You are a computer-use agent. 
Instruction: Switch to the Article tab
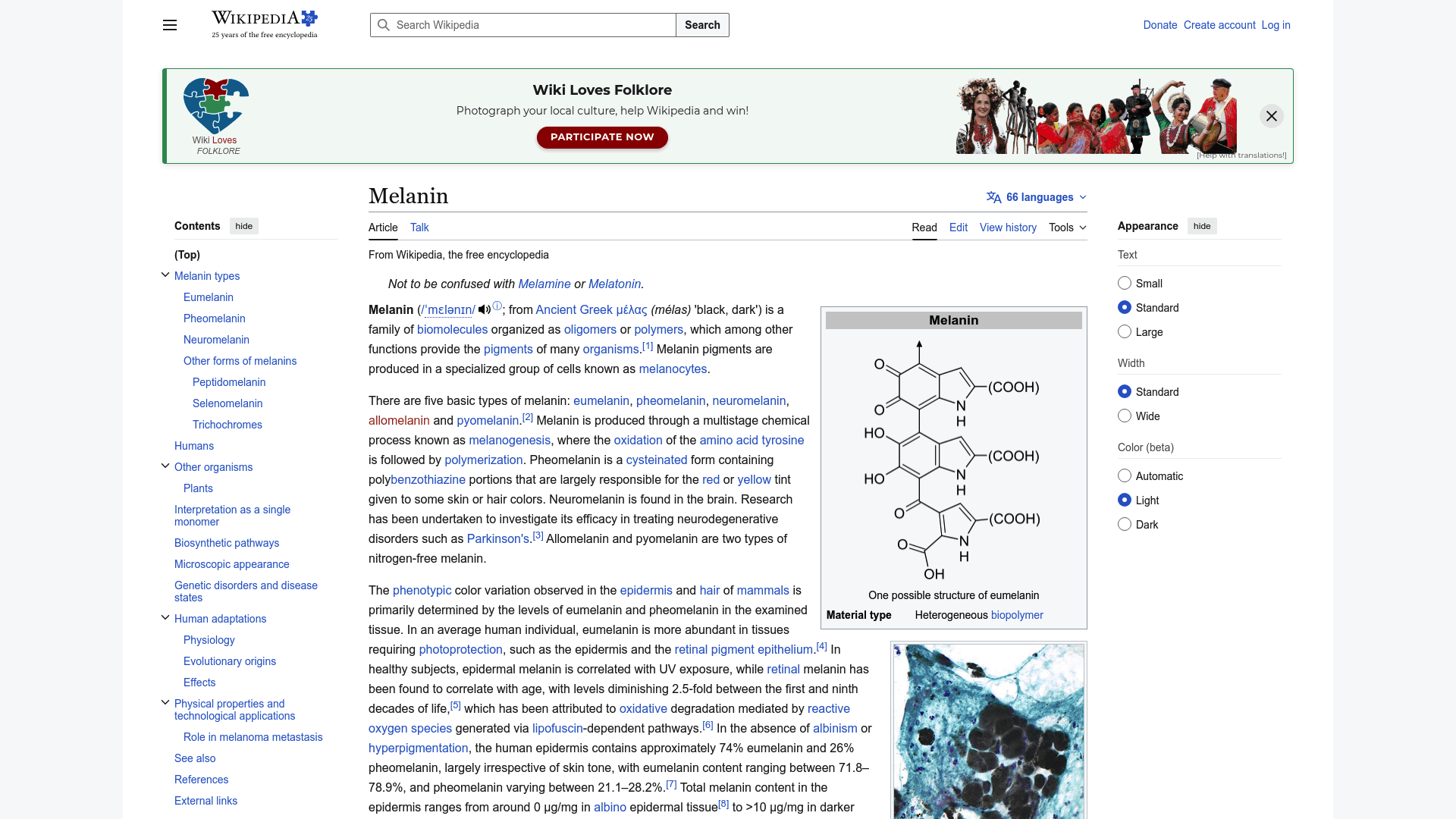tap(383, 227)
